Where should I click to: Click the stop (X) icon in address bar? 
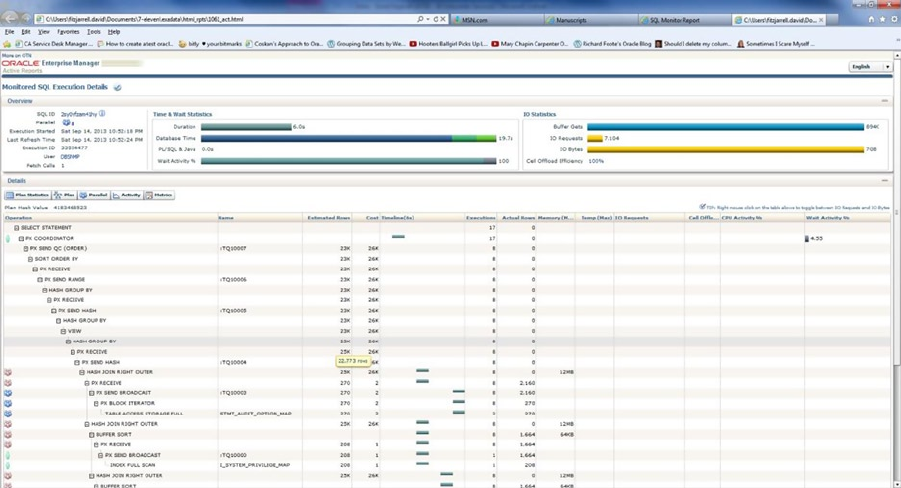click(443, 19)
